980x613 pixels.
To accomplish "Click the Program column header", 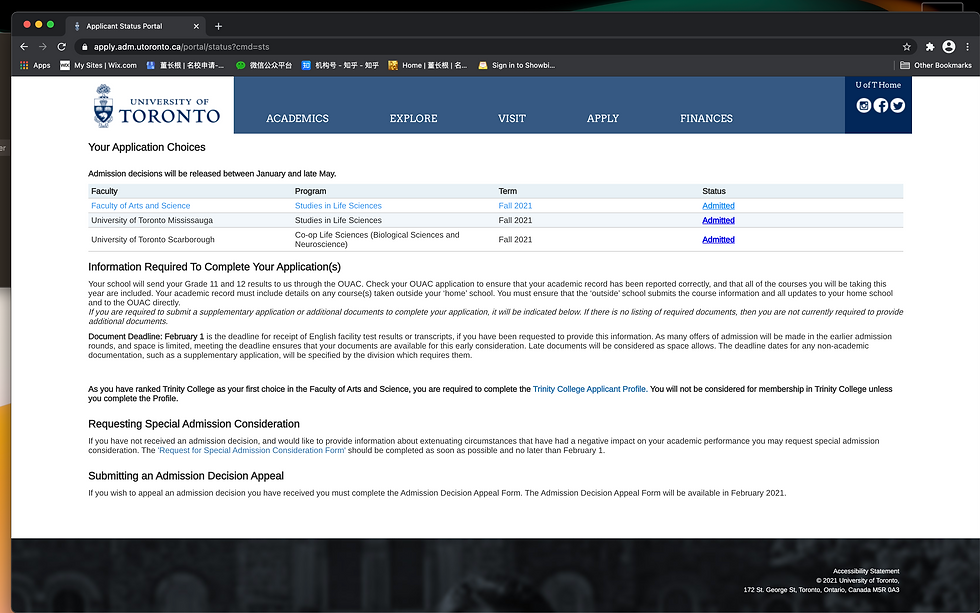I will (x=311, y=191).
